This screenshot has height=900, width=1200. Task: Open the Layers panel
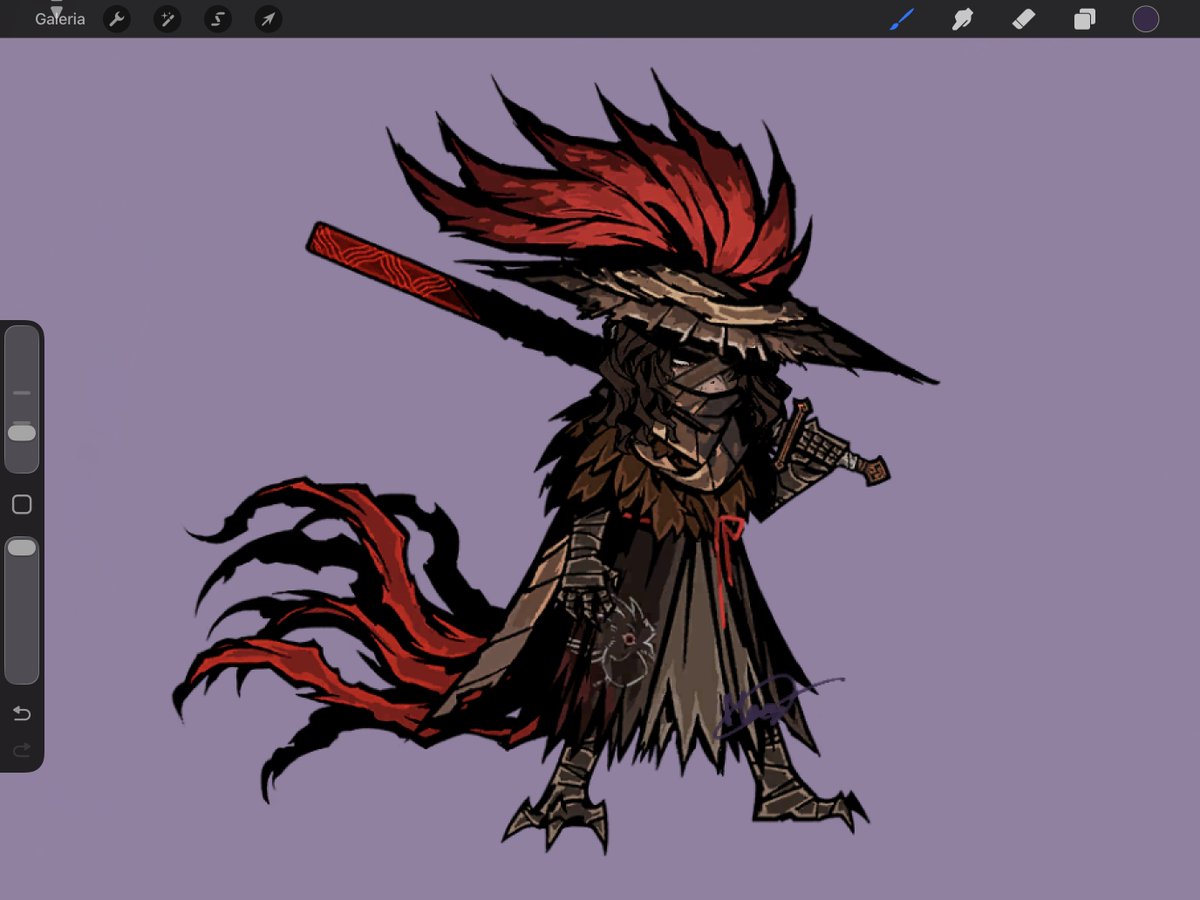1083,19
